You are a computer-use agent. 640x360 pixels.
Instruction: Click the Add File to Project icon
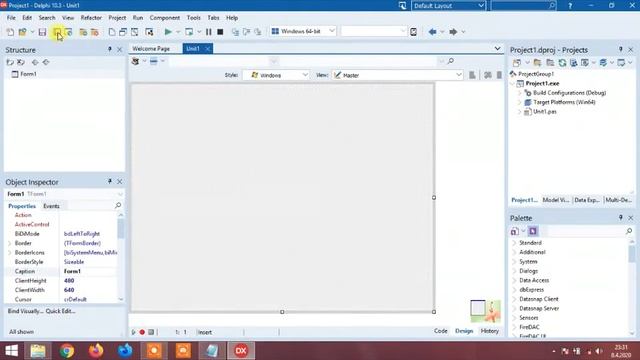[x=83, y=32]
